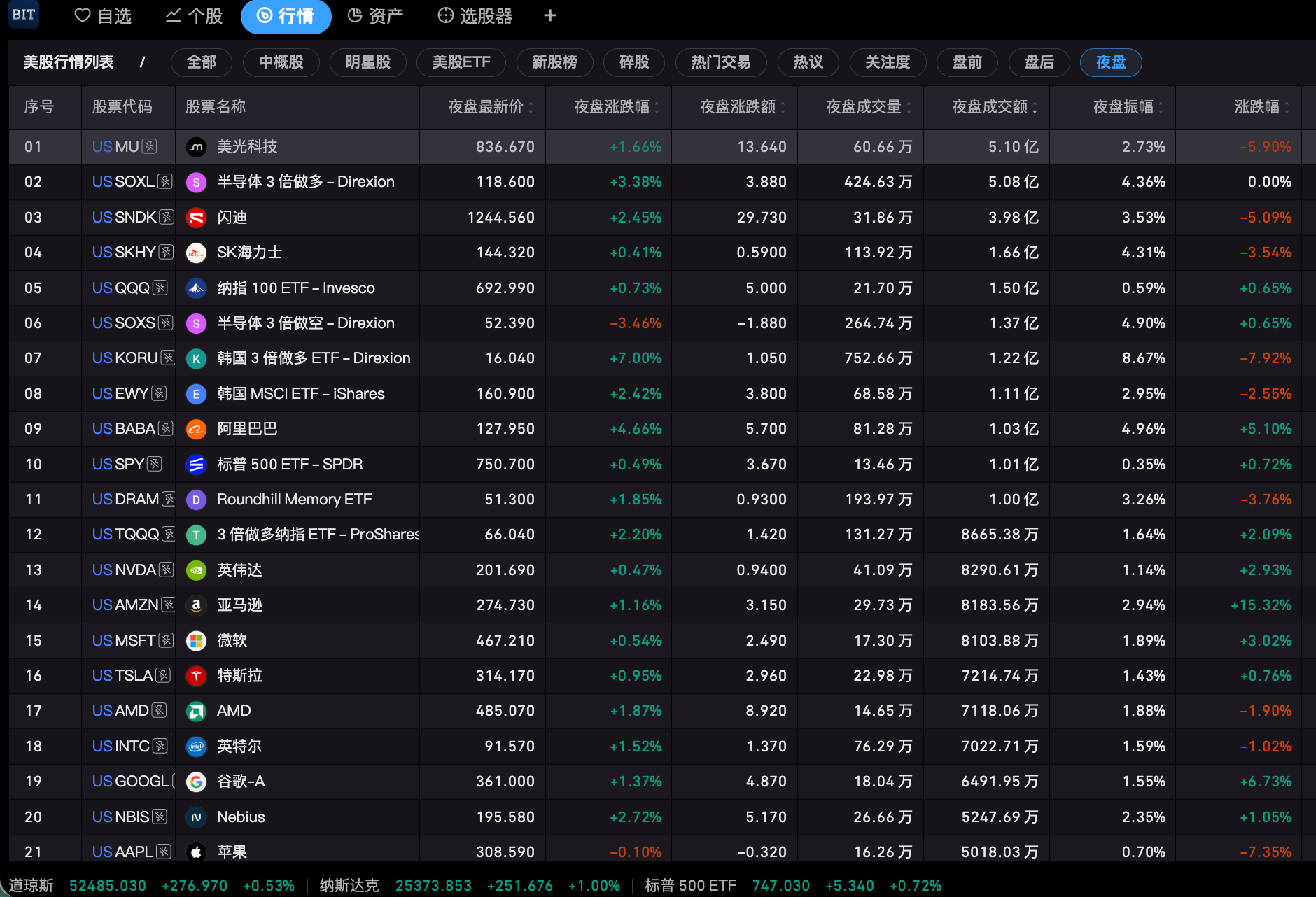The image size is (1316, 897).
Task: Click the night-session badge next to US MU
Action: pyautogui.click(x=149, y=146)
